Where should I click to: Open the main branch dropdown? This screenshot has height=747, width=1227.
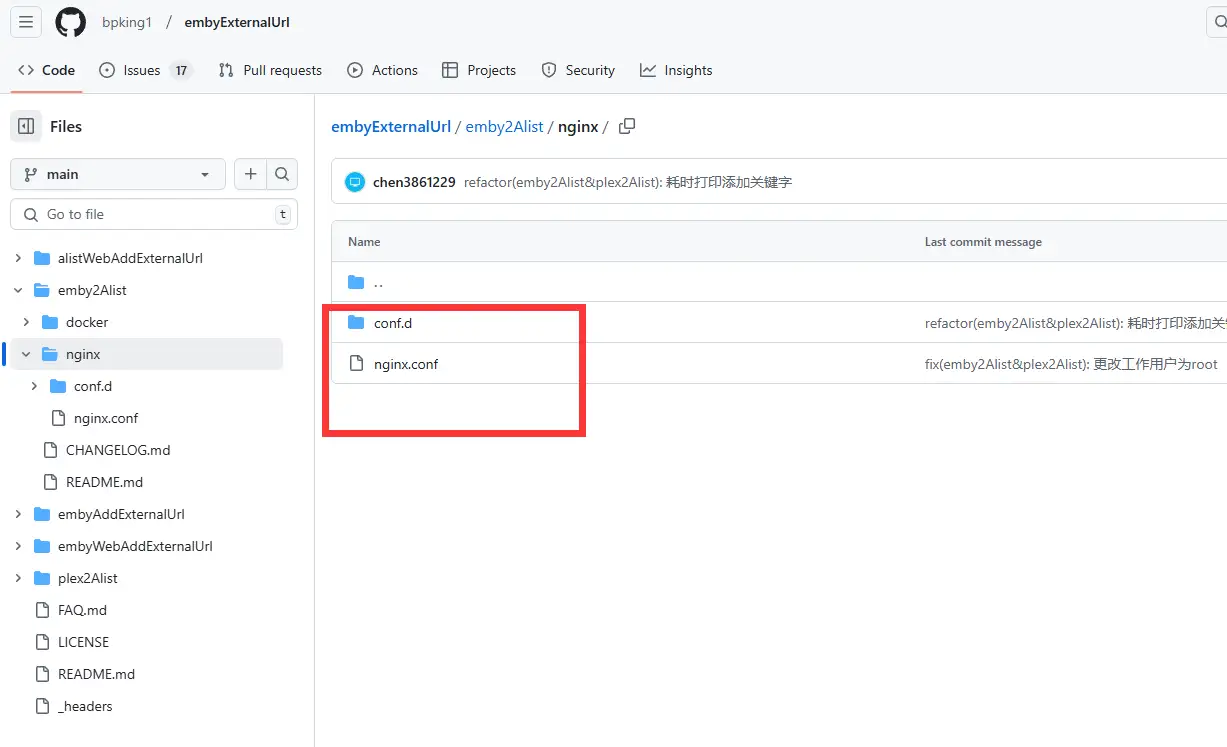click(117, 173)
